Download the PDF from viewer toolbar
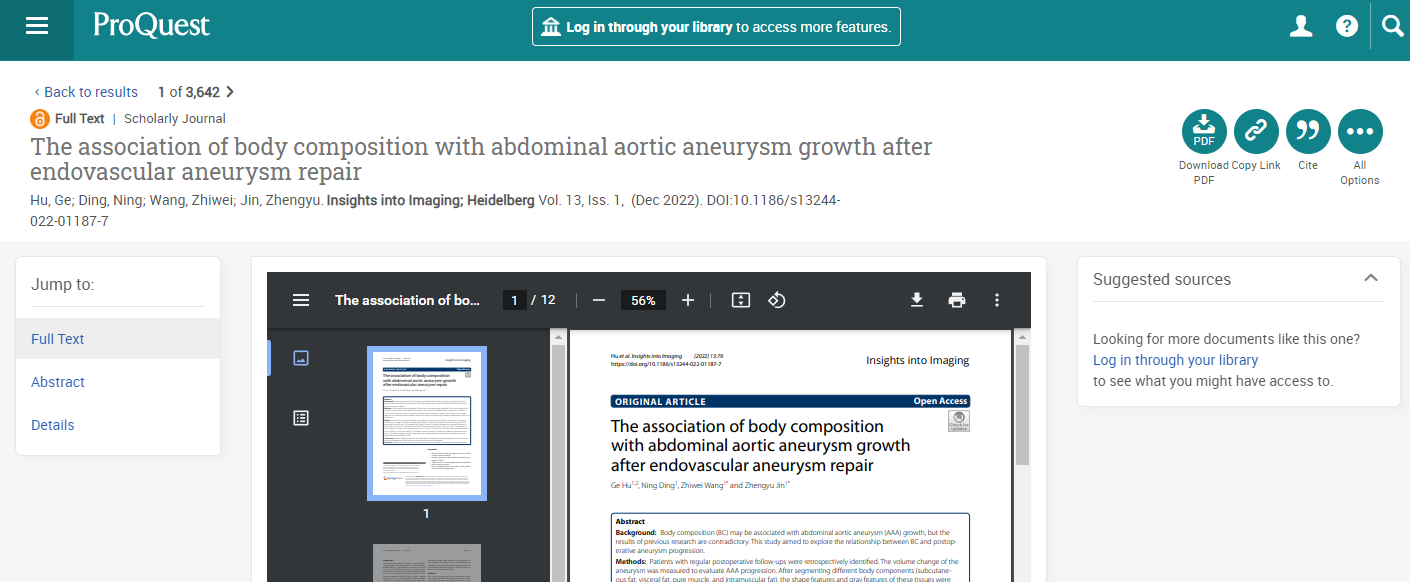The height and width of the screenshot is (582, 1410). pos(917,300)
